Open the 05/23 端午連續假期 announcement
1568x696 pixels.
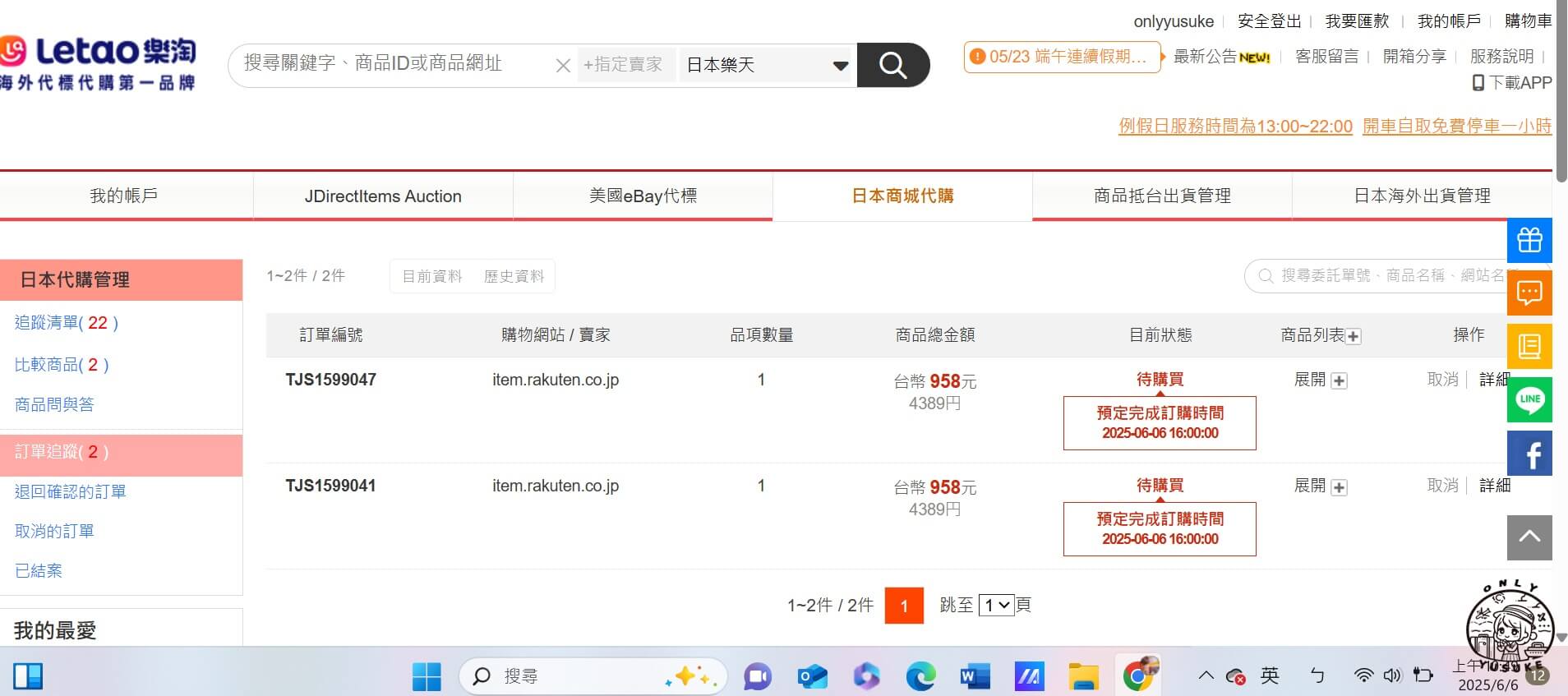(x=1061, y=57)
